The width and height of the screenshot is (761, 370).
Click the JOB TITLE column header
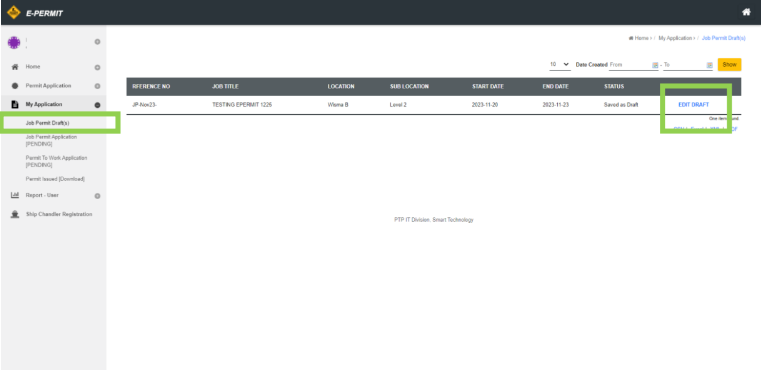pyautogui.click(x=225, y=87)
